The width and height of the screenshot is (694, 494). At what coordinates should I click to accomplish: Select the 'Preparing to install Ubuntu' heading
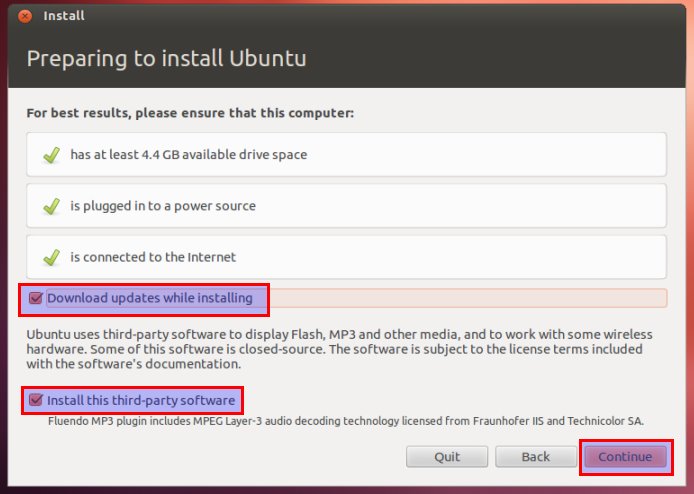point(166,58)
